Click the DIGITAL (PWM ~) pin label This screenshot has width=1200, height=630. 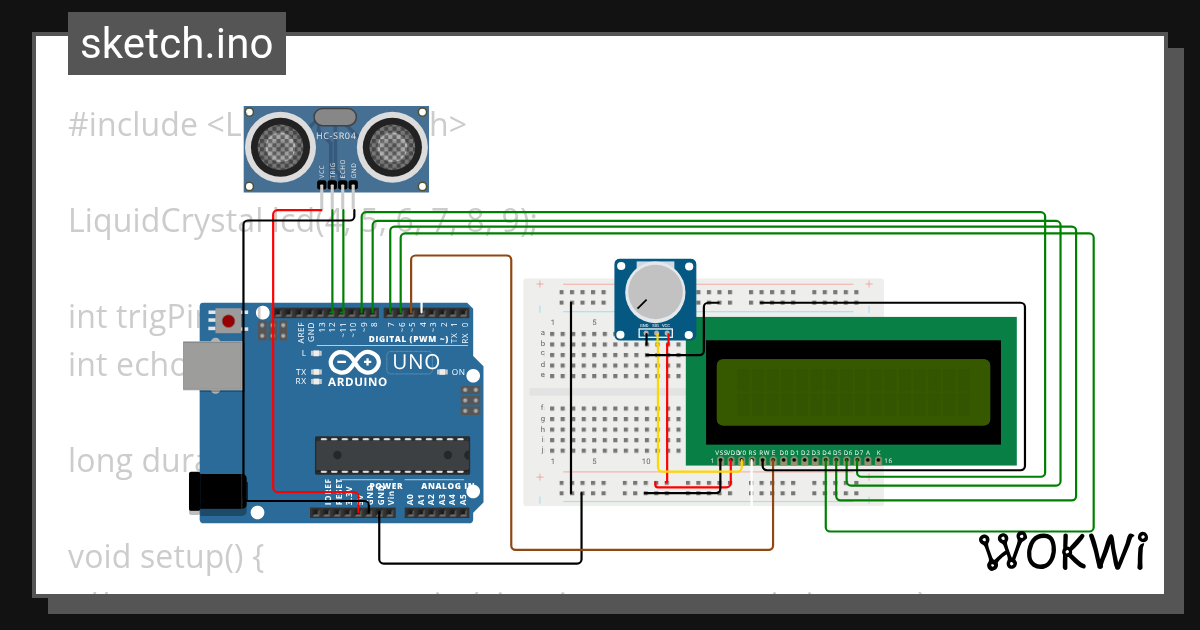pyautogui.click(x=407, y=338)
